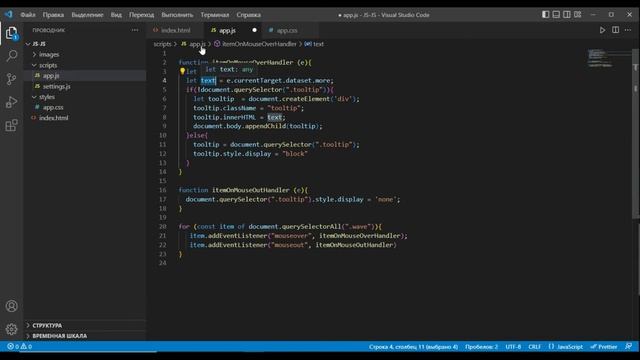Click line number 16 in gutter
The width and height of the screenshot is (640, 360).
pyautogui.click(x=163, y=190)
